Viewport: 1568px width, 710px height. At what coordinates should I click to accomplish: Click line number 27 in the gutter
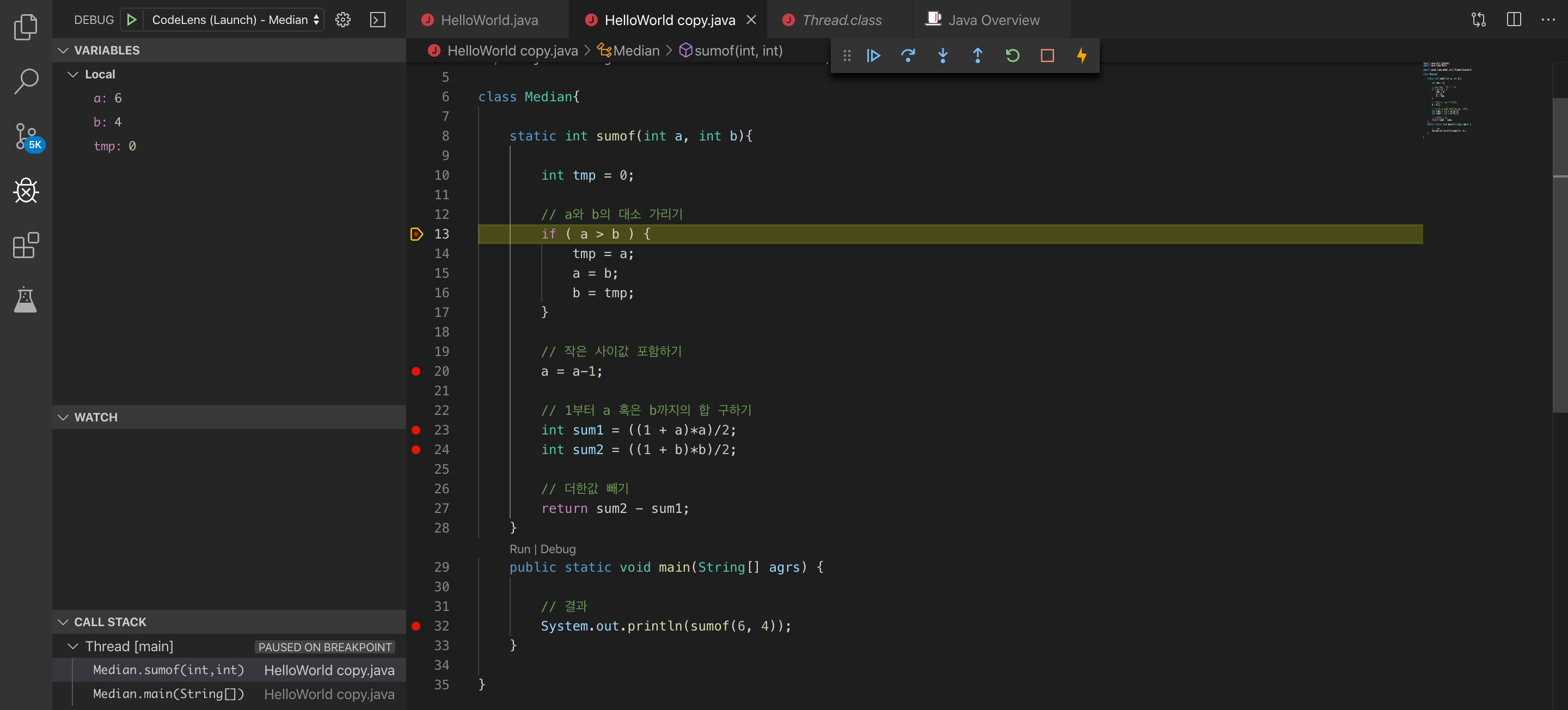[442, 509]
